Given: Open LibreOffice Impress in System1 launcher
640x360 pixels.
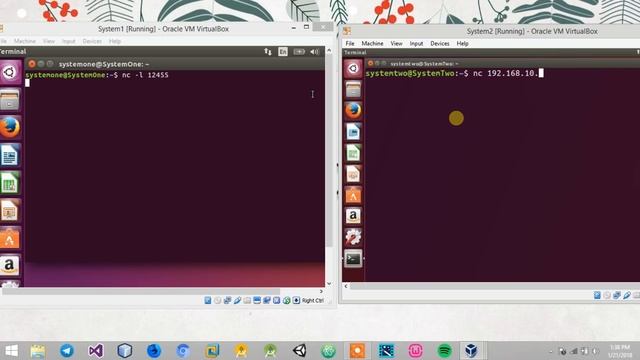Looking at the screenshot, I should (x=10, y=211).
